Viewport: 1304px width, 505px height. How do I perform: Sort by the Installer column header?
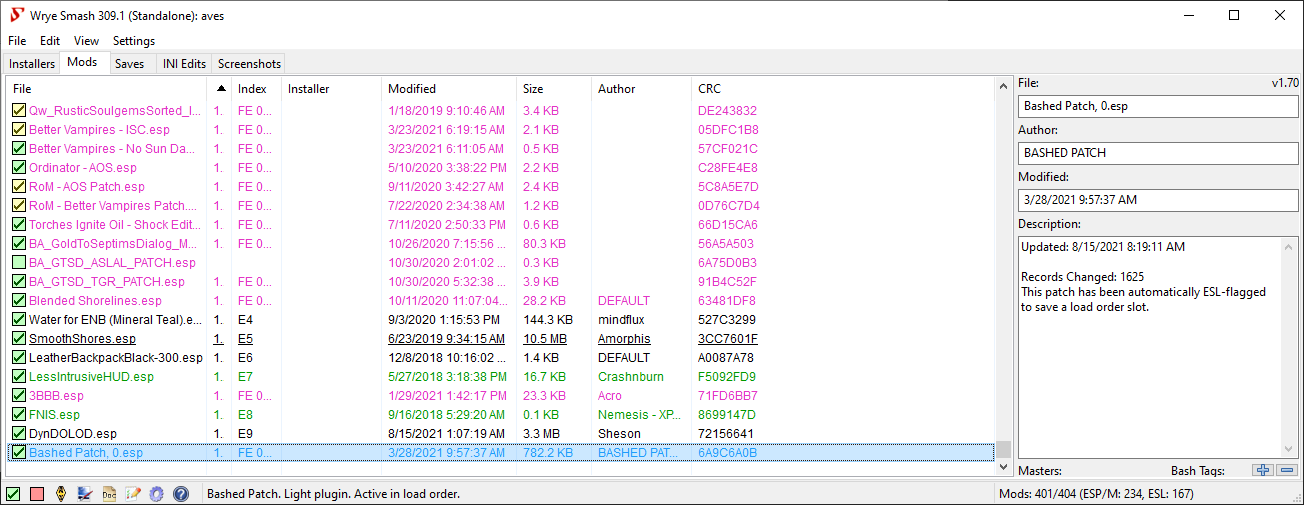coord(332,89)
